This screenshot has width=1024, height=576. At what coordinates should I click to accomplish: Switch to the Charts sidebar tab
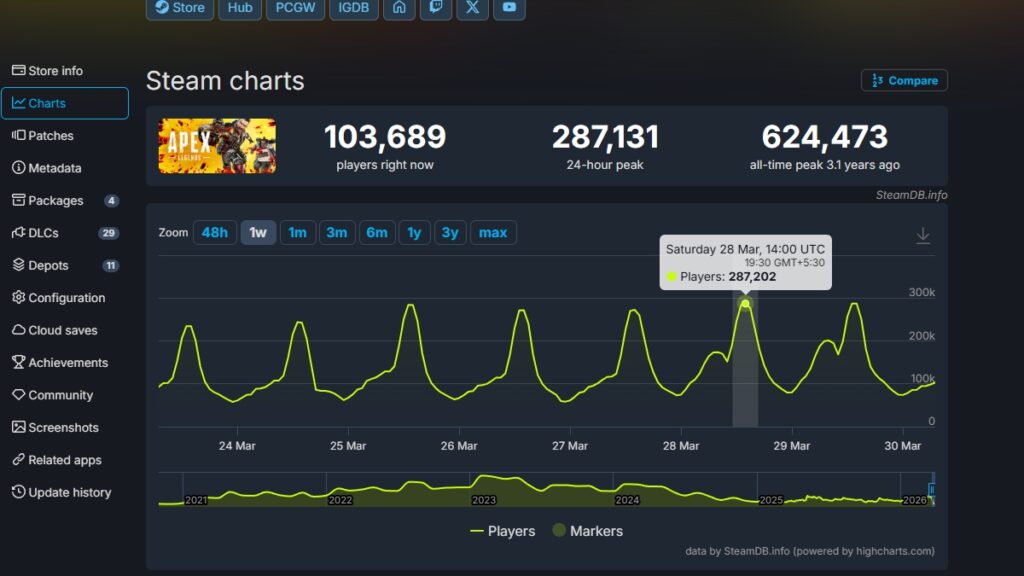[x=46, y=103]
